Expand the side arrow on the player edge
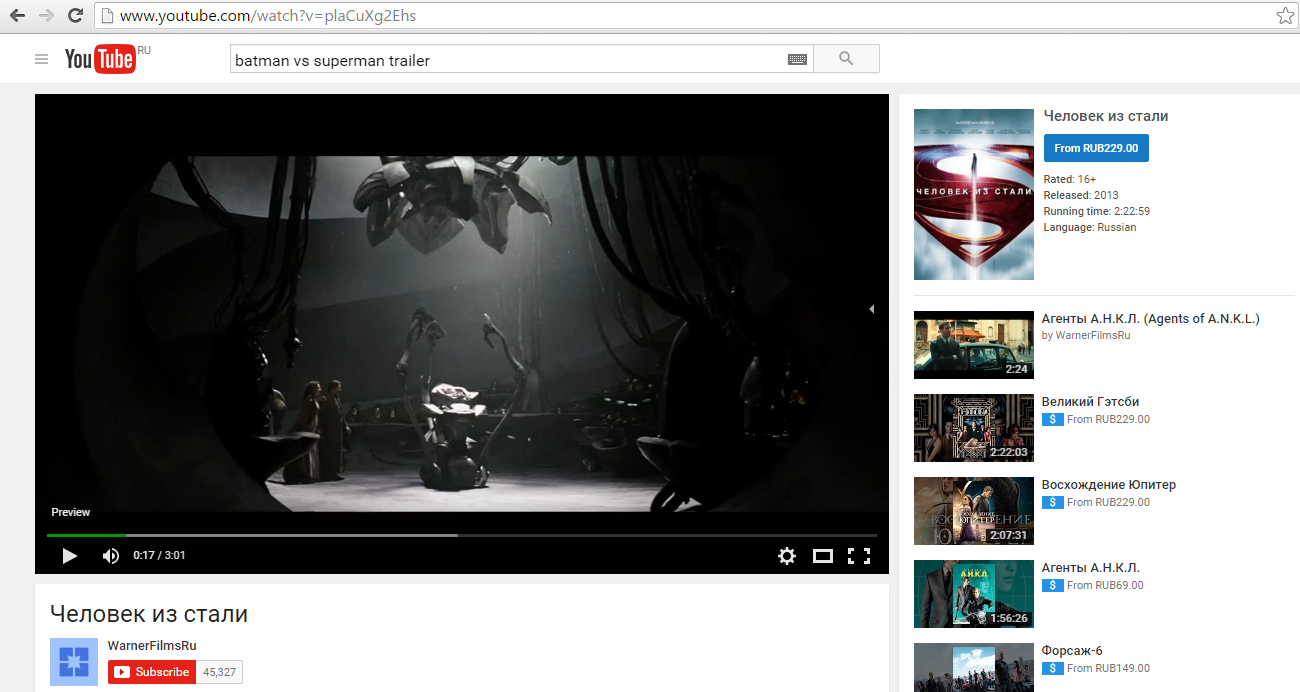This screenshot has width=1300, height=692. [x=871, y=310]
